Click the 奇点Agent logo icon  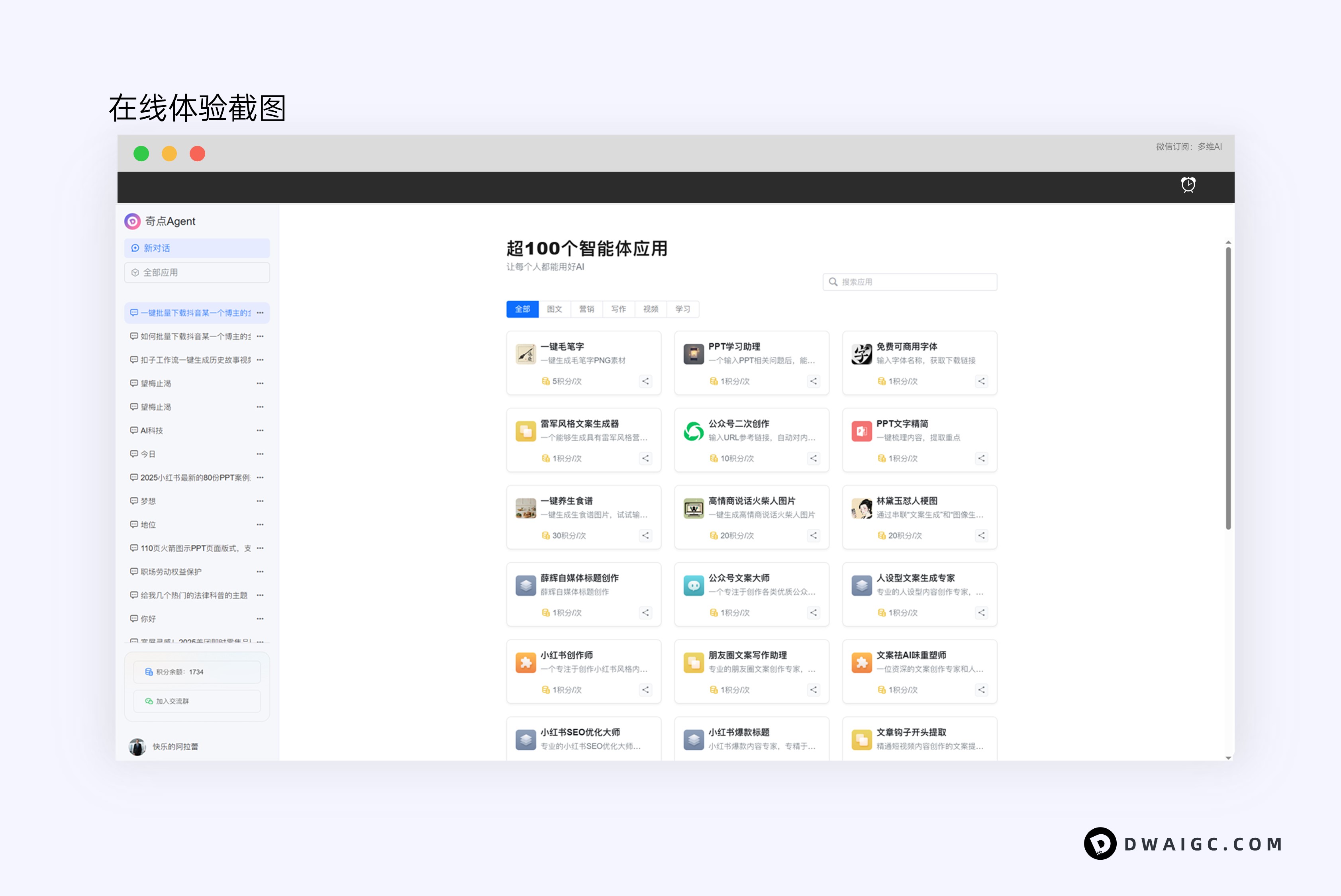tap(133, 221)
